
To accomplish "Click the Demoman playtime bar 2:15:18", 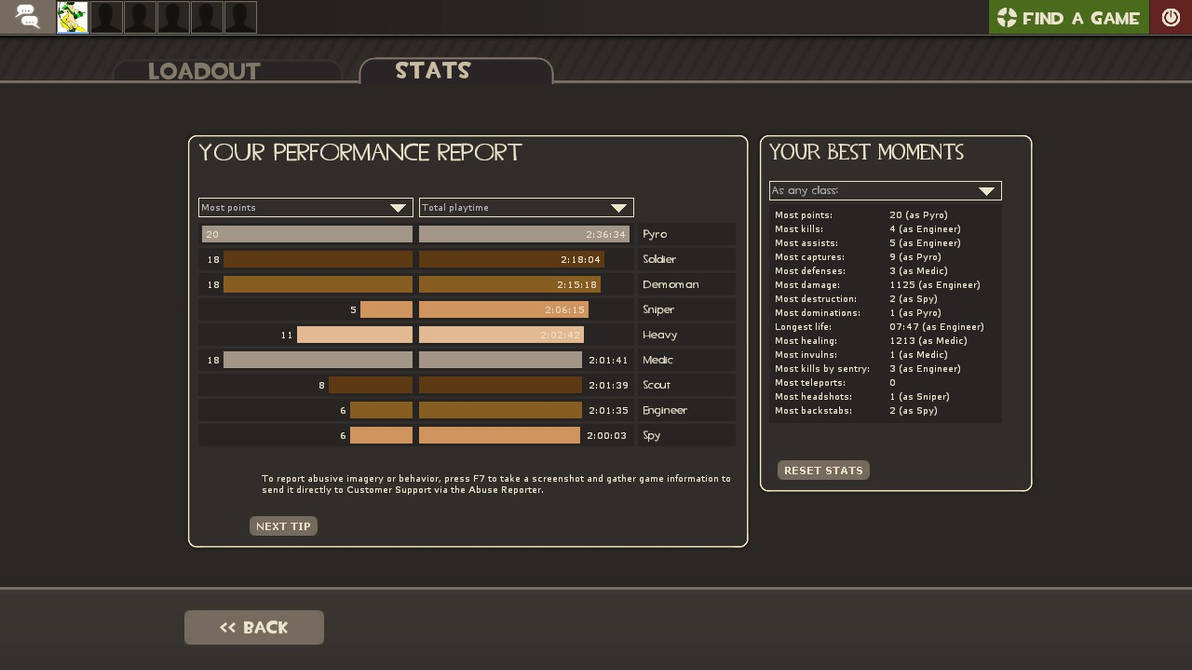I will pyautogui.click(x=509, y=284).
